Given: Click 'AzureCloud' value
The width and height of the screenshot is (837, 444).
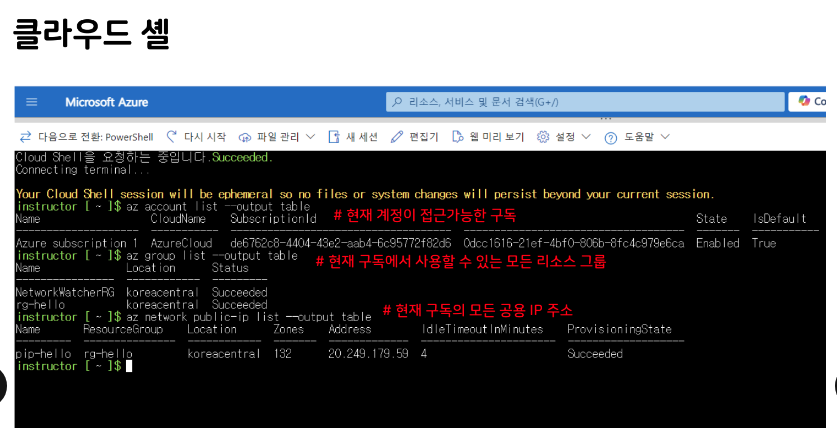Looking at the screenshot, I should [181, 243].
